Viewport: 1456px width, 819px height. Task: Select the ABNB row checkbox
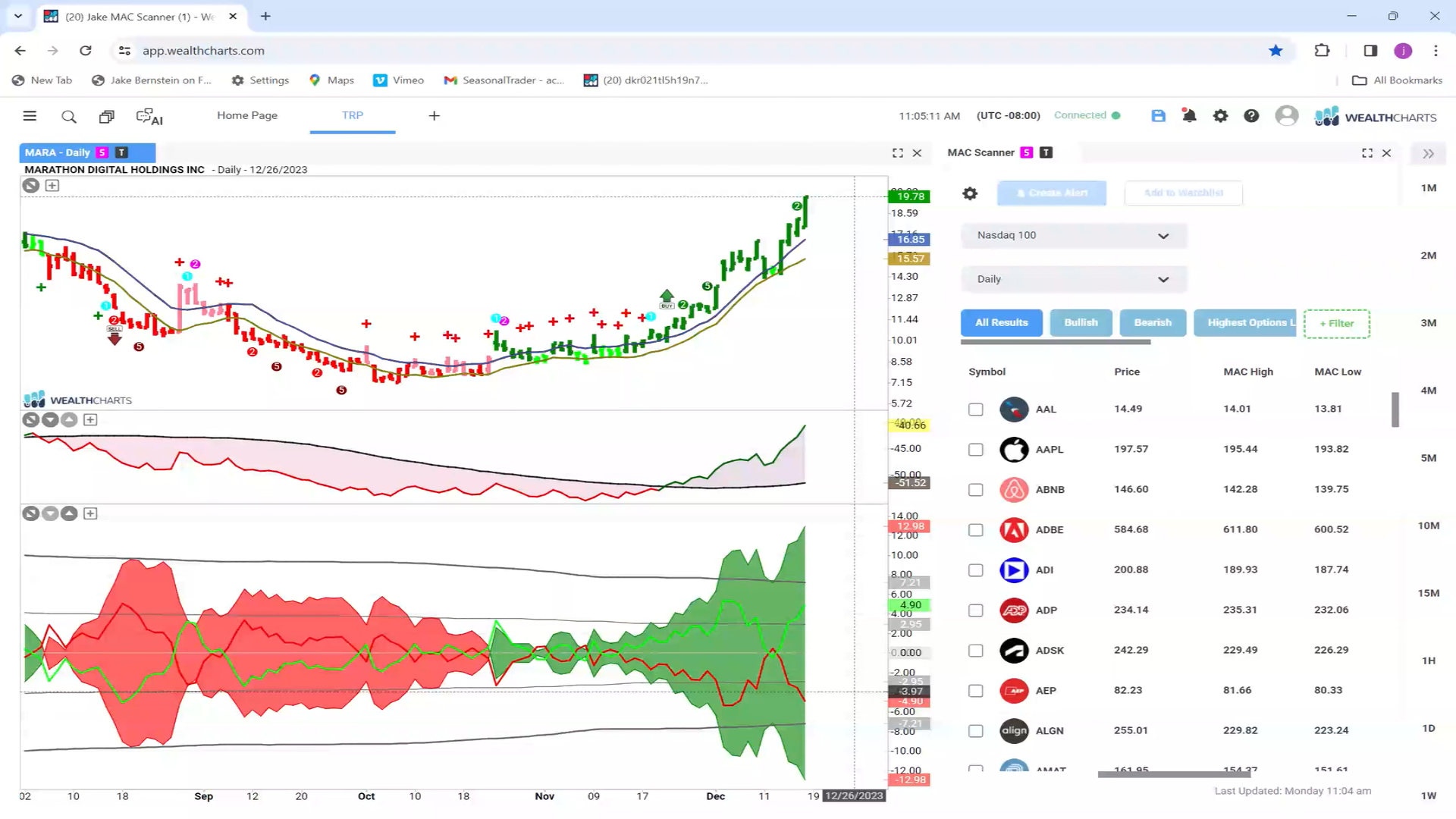(976, 490)
